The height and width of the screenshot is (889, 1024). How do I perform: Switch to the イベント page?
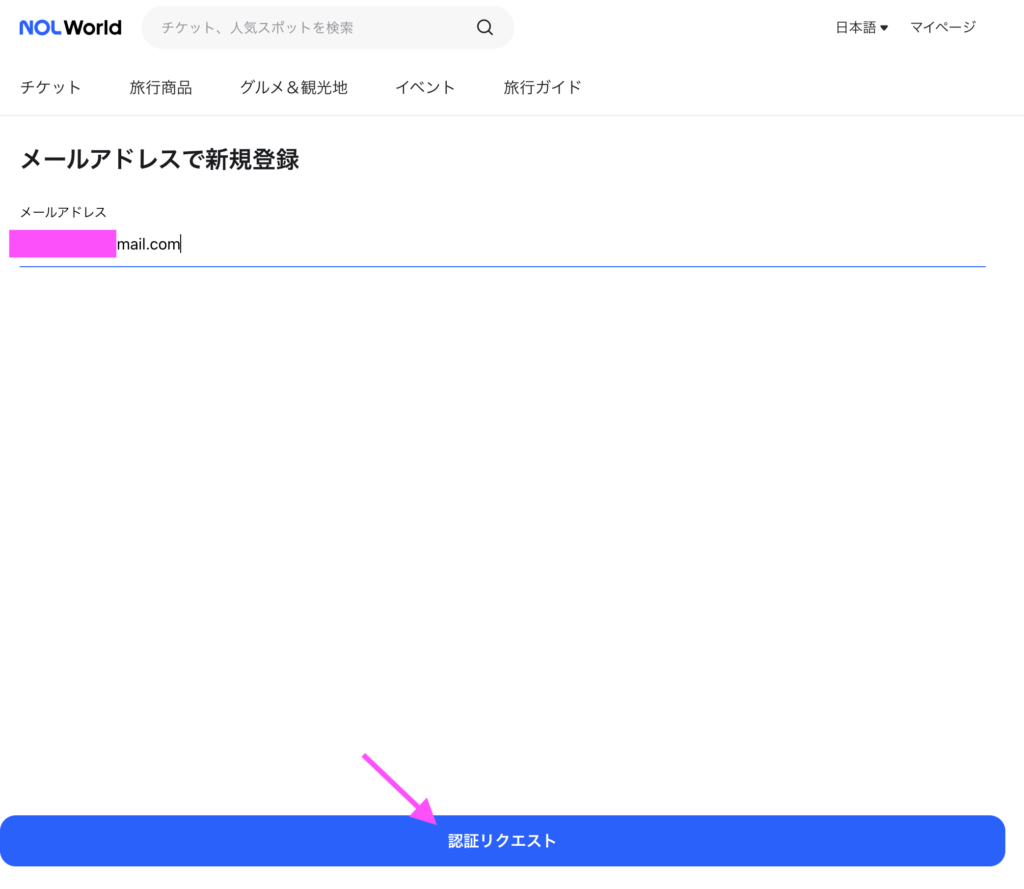(425, 87)
